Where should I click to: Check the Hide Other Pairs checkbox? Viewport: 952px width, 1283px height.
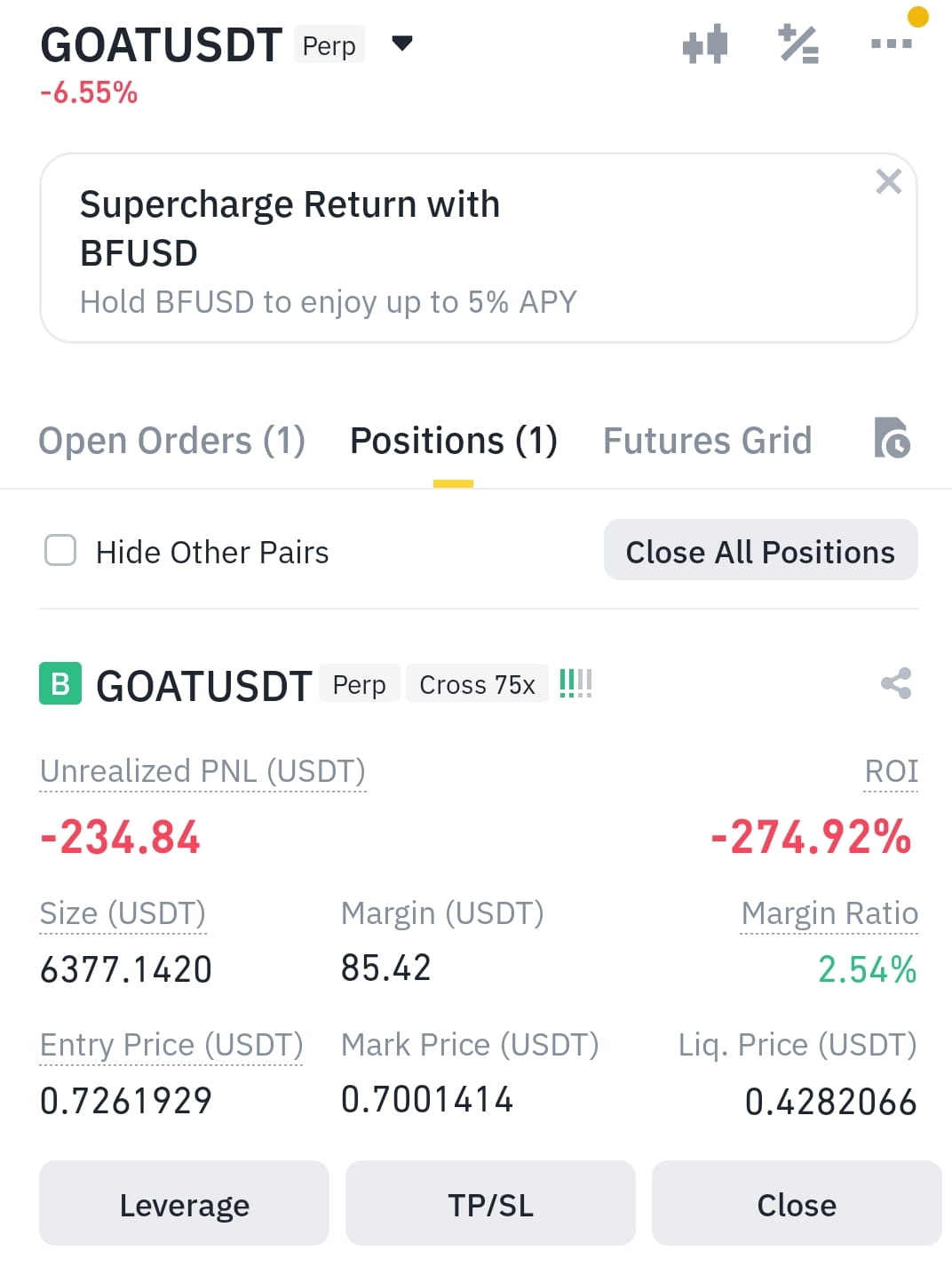coord(60,550)
